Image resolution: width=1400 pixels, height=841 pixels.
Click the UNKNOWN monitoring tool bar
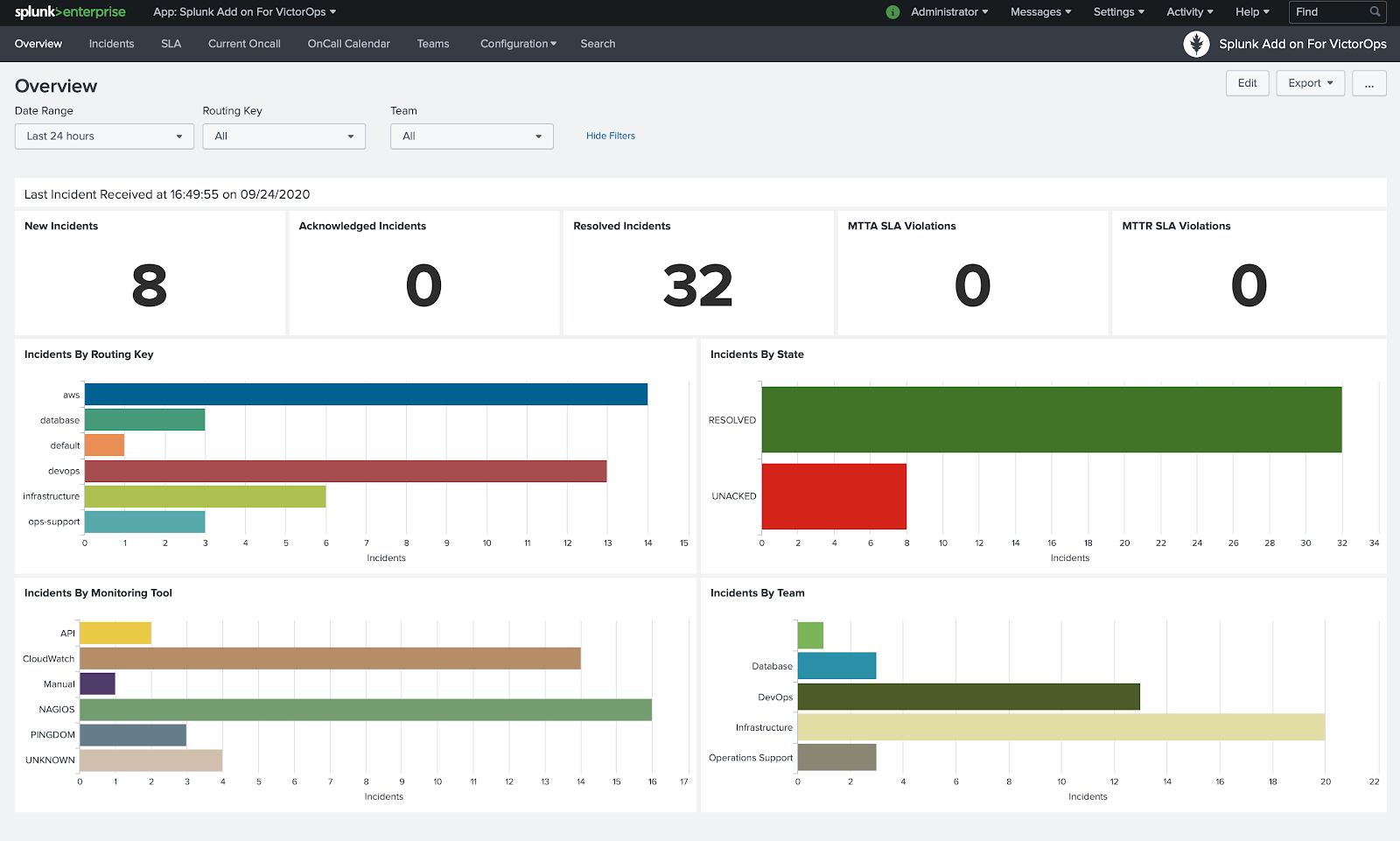point(150,760)
